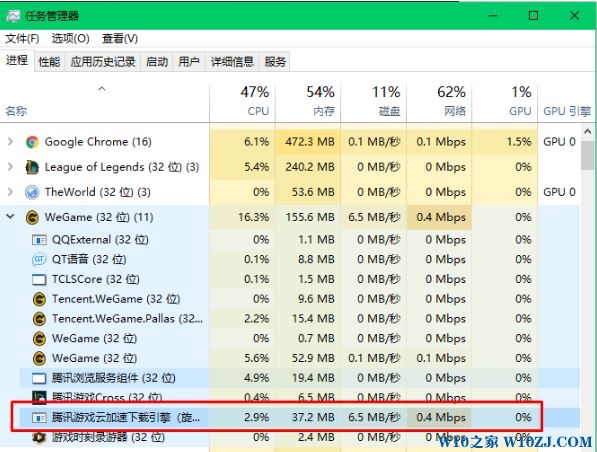Click the WeGame (11) parent group icon
This screenshot has width=597, height=452.
[32, 217]
